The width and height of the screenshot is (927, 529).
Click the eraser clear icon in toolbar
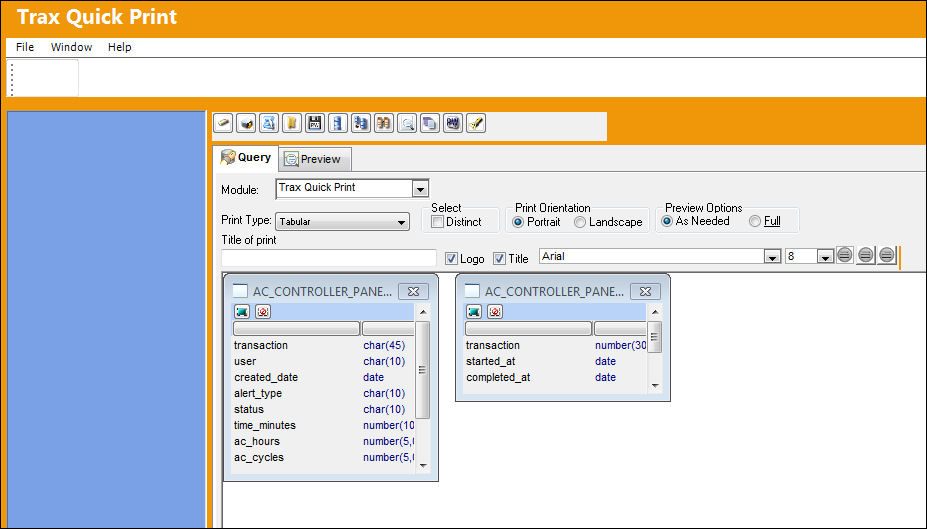point(223,124)
